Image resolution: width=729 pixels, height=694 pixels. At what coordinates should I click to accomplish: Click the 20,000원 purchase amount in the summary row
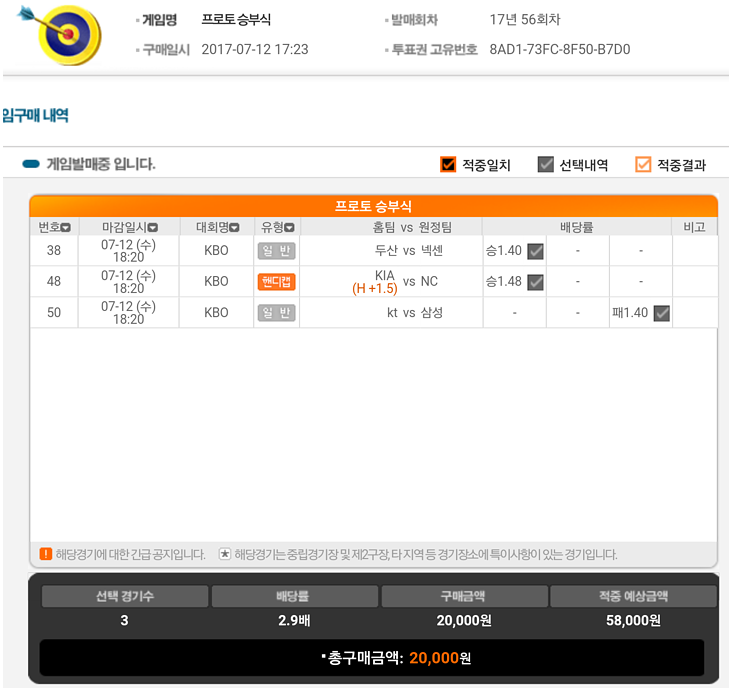pyautogui.click(x=464, y=621)
